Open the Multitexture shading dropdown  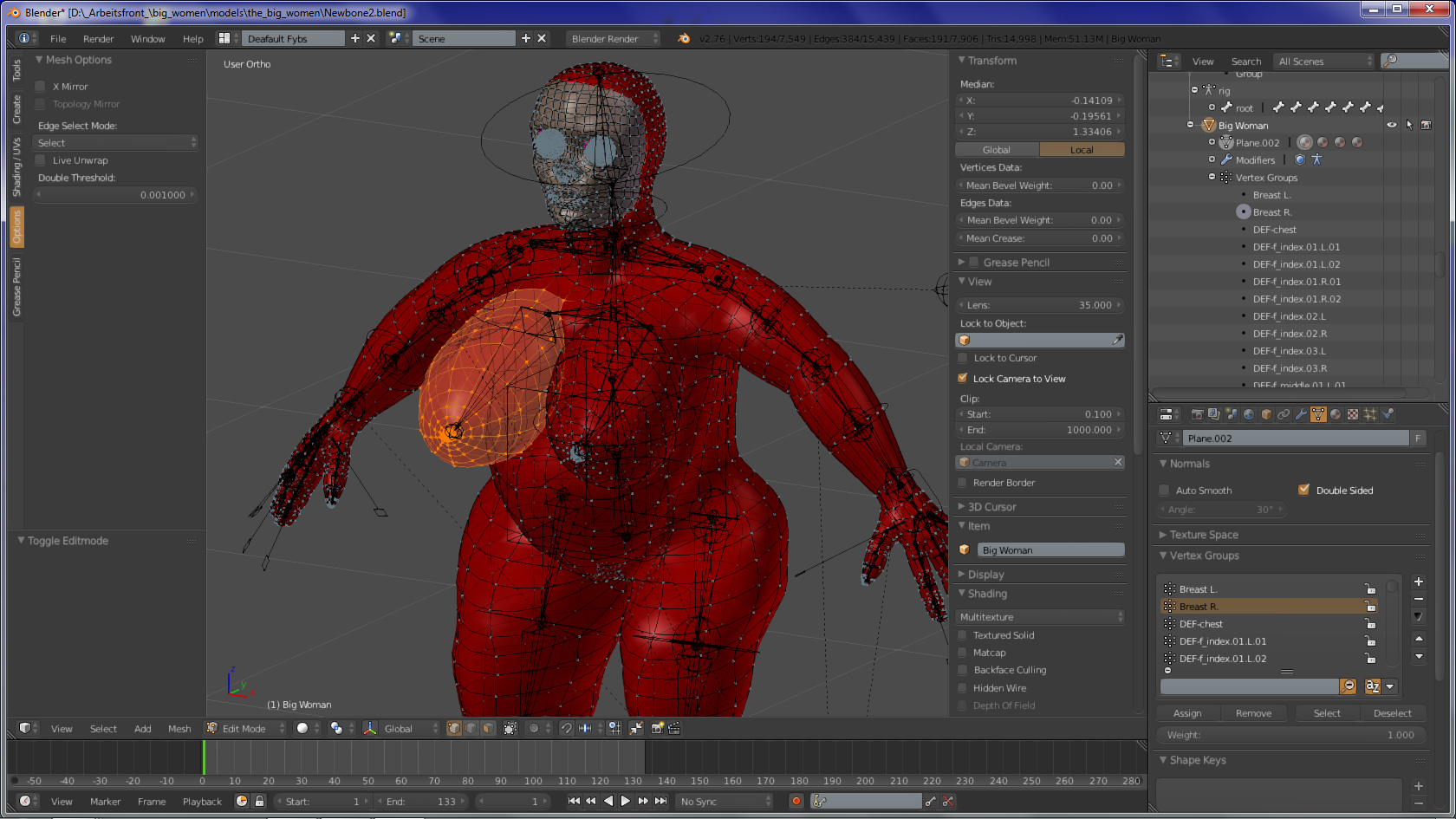[x=1040, y=616]
